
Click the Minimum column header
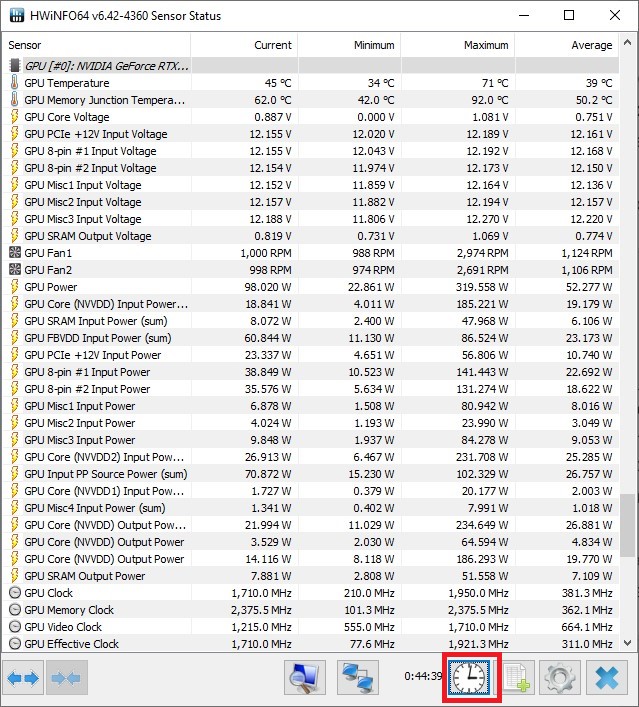(x=349, y=45)
